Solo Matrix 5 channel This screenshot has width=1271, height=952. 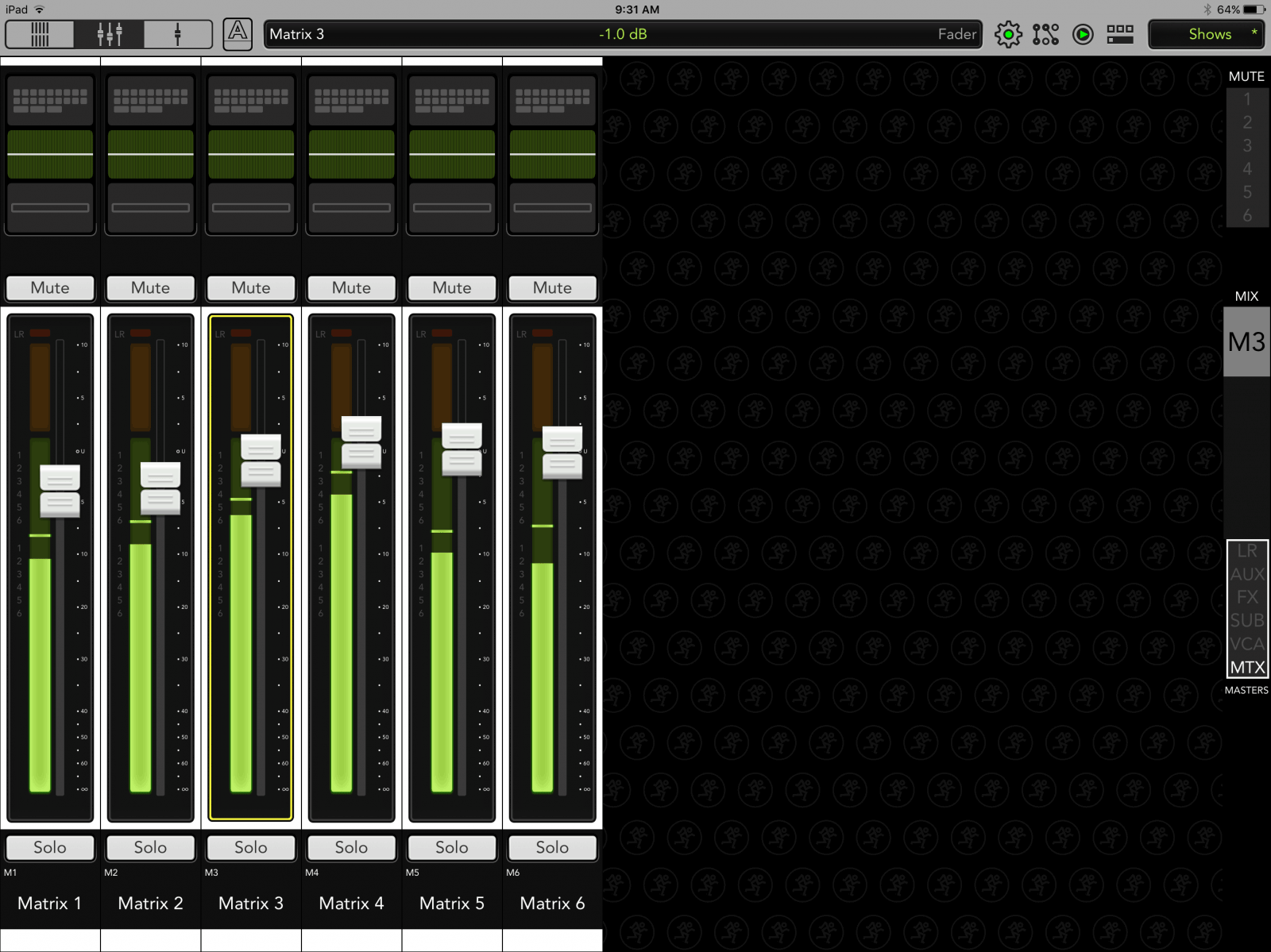pyautogui.click(x=452, y=848)
